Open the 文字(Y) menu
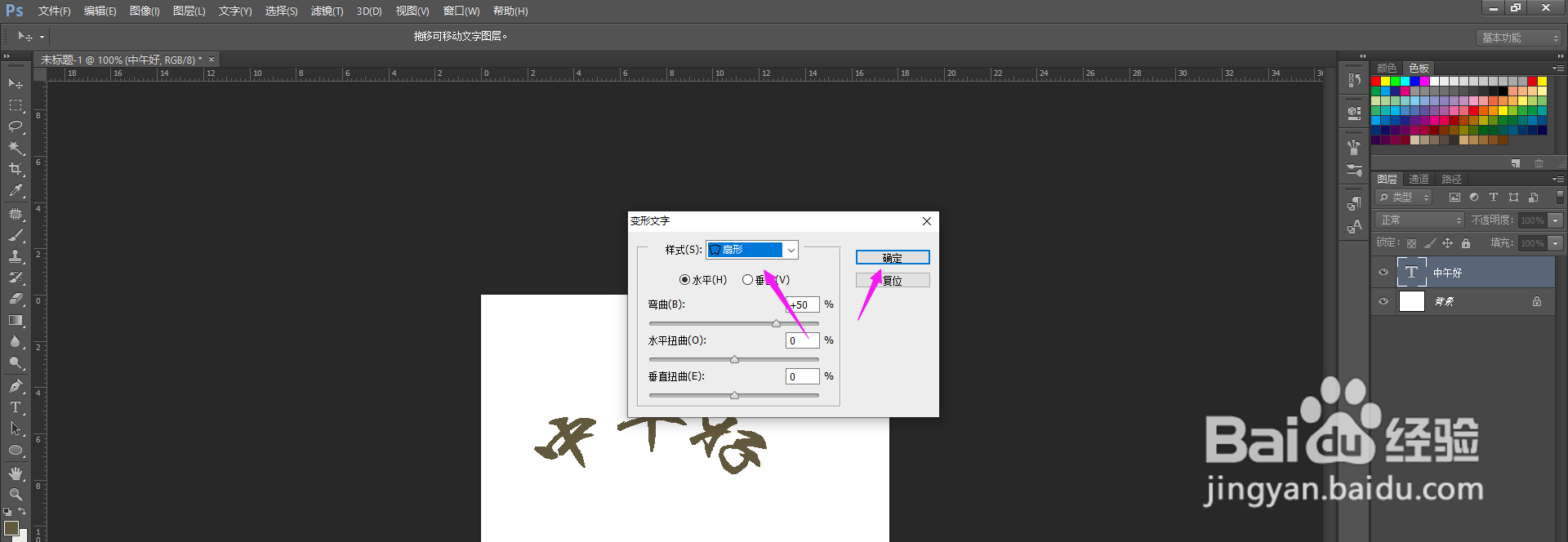Screen dimensions: 1568x542 (235, 11)
